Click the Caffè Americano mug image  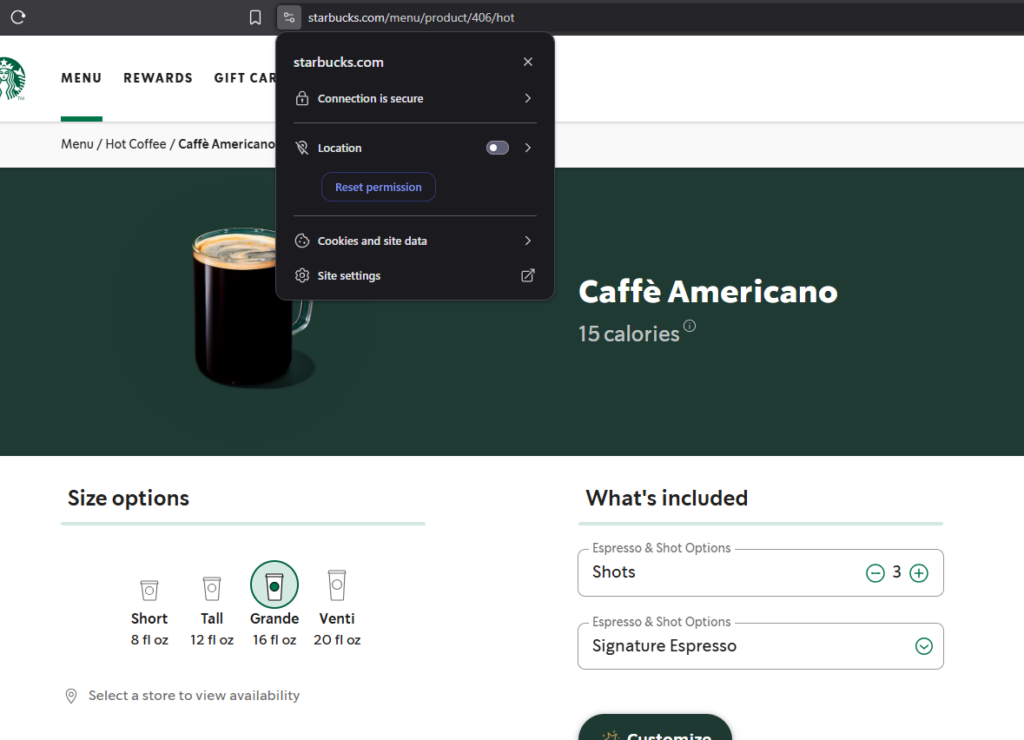[x=253, y=306]
